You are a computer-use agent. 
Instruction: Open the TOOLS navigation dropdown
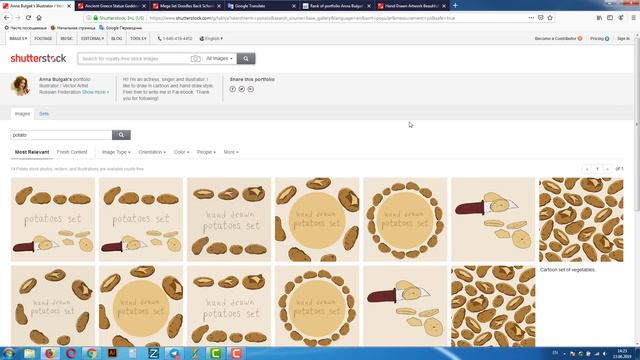pos(138,38)
